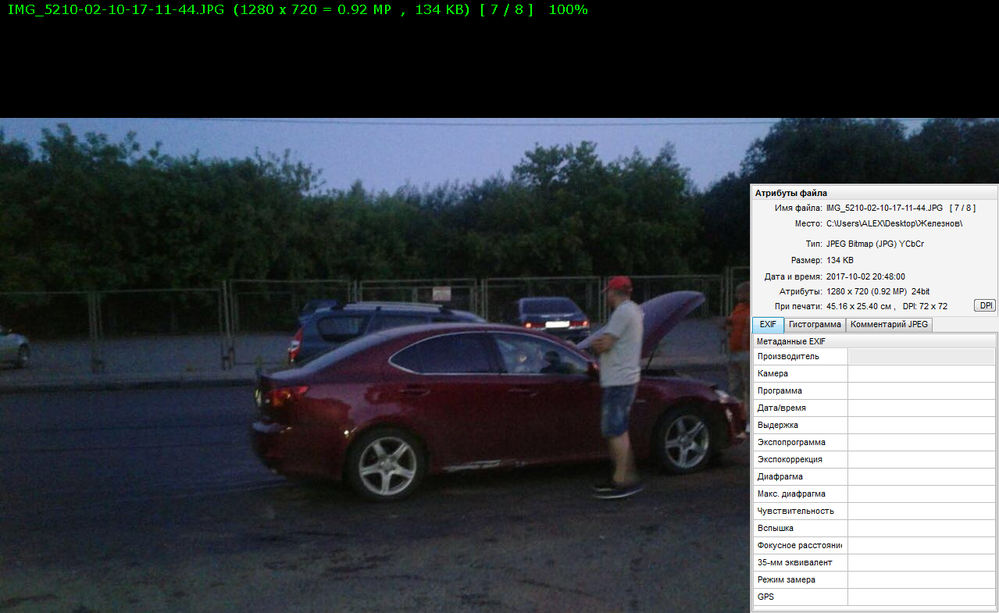Viewport: 999px width, 613px height.
Task: Open the Гистограмма tab
Action: [814, 325]
